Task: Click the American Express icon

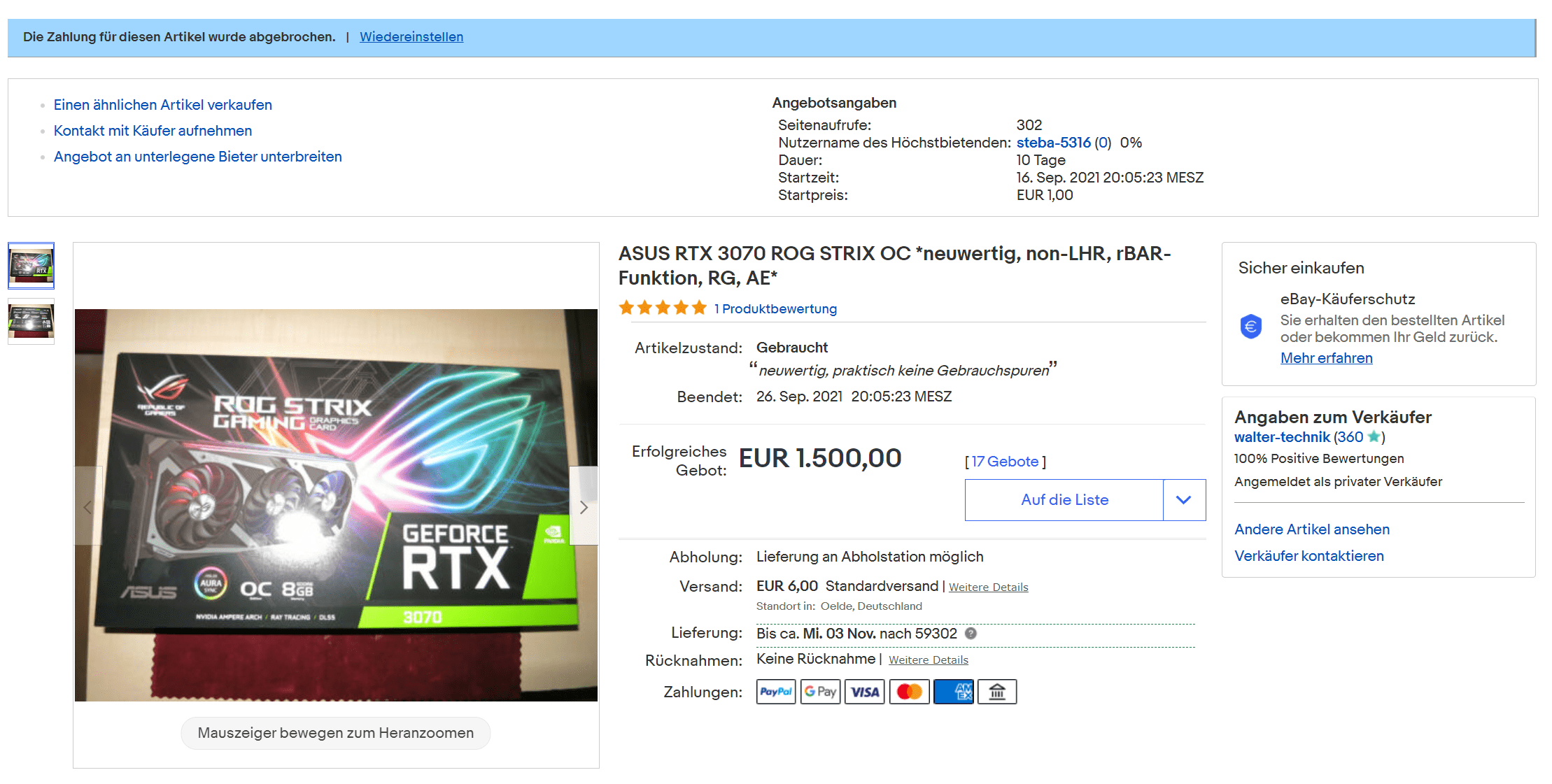Action: 953,692
